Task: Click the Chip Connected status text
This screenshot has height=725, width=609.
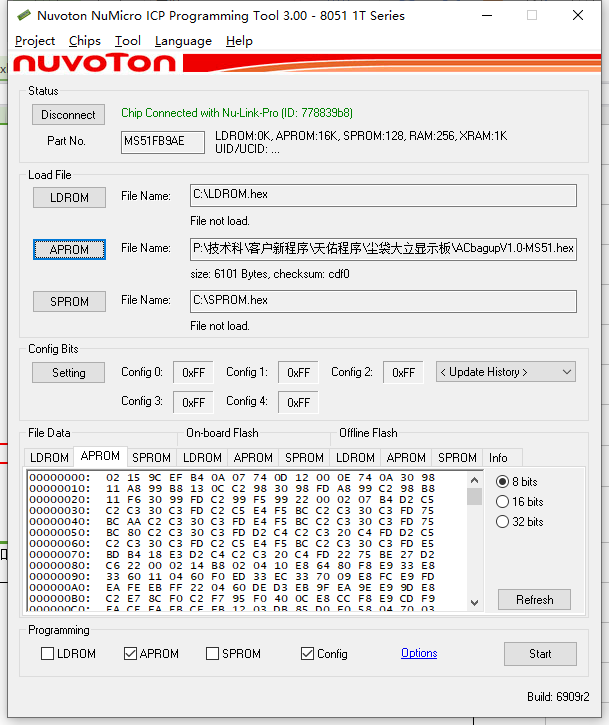Action: tap(237, 113)
